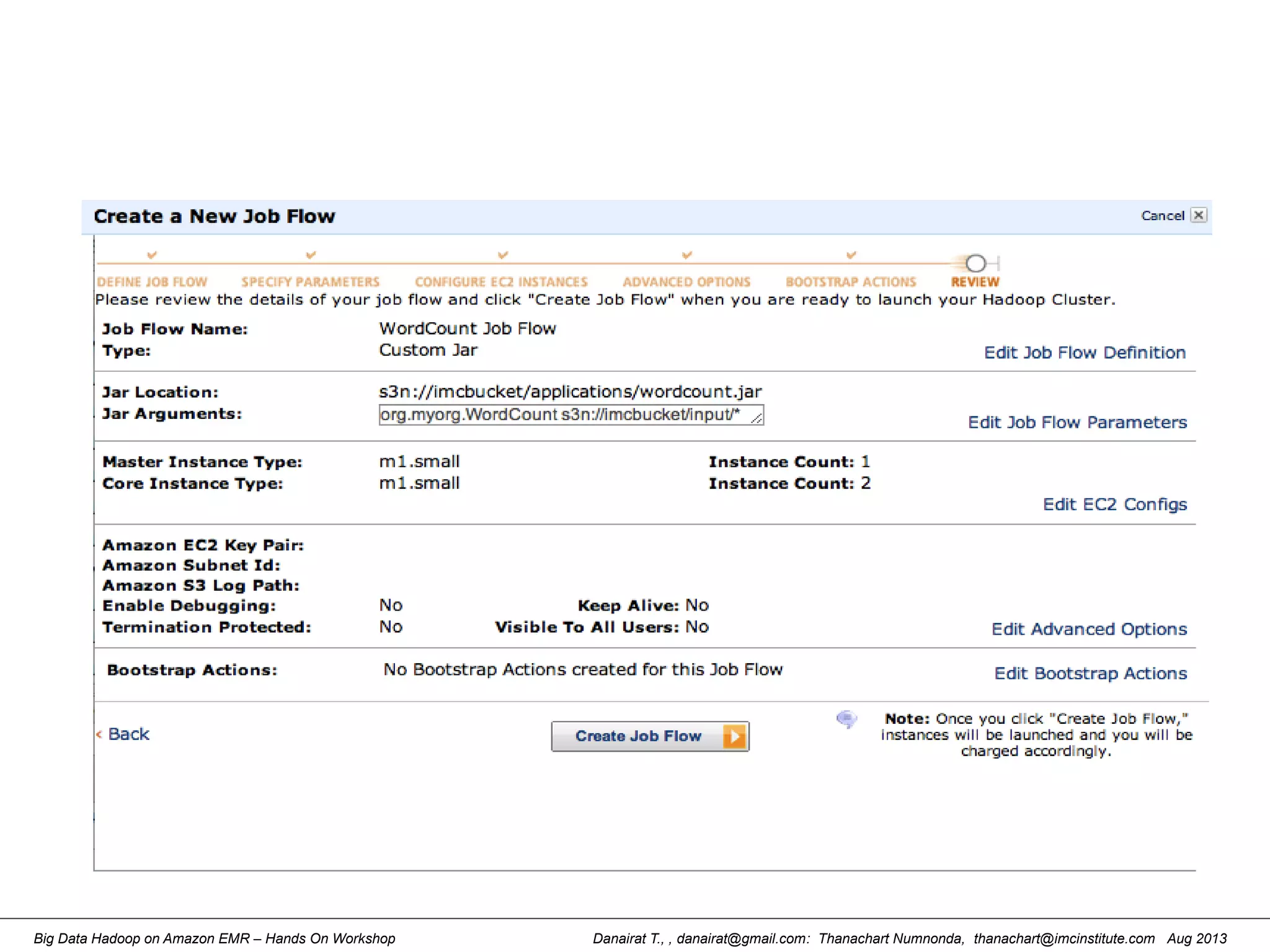Open the Configure EC2 Instances step

[x=501, y=282]
